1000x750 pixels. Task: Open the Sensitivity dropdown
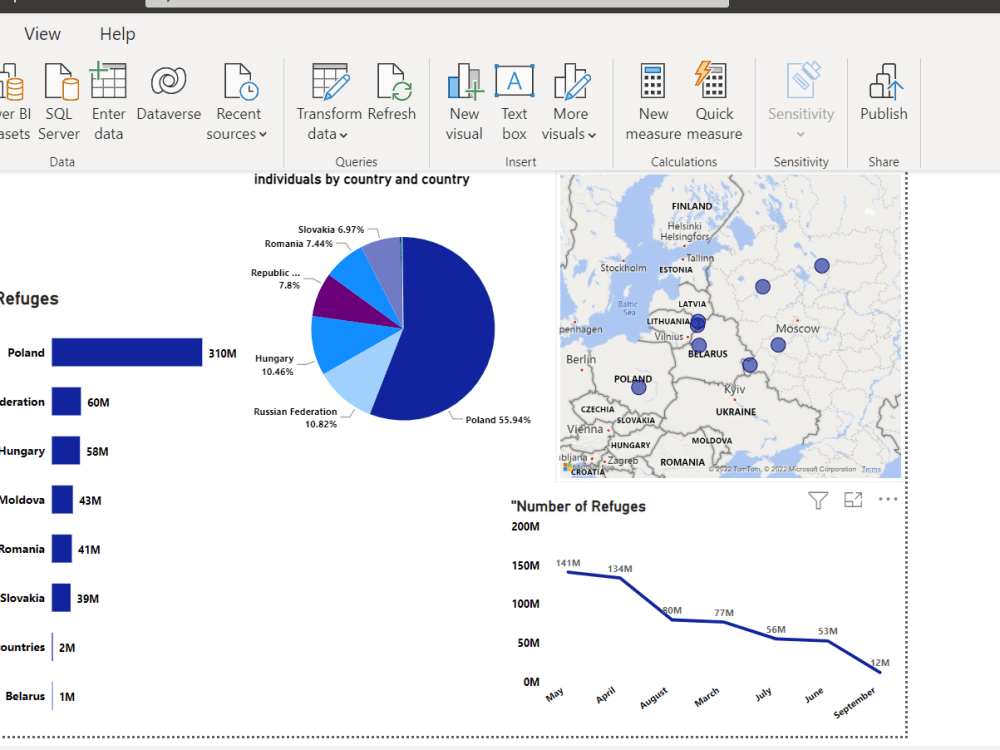pos(801,102)
